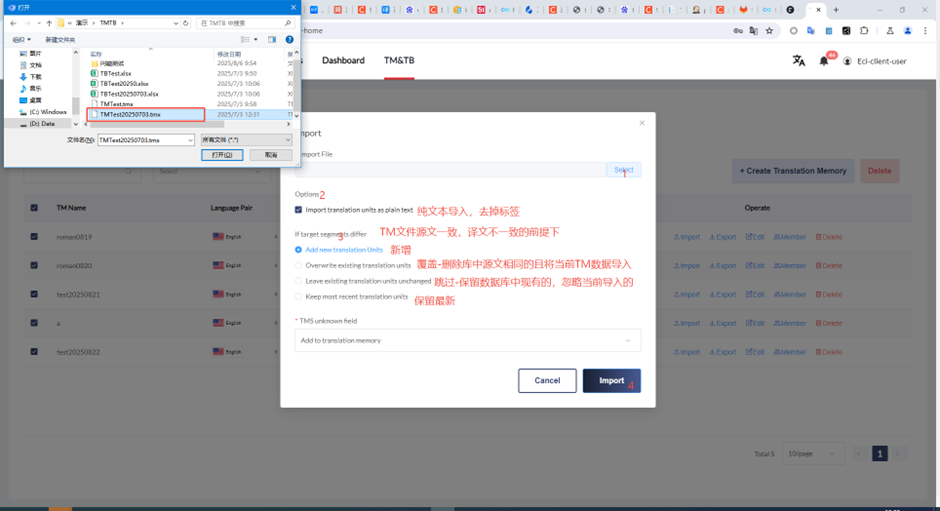
Task: Switch to the Dashboard tab
Action: pyautogui.click(x=343, y=61)
